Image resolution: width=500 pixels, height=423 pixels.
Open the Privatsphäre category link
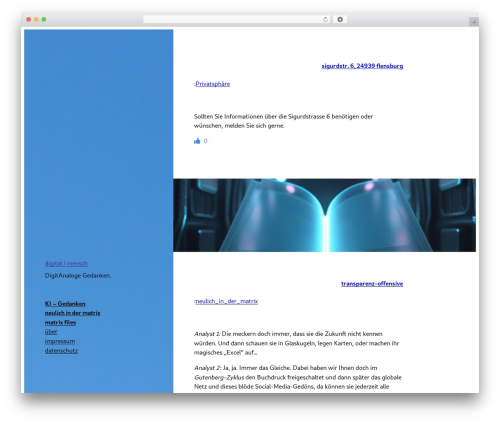tap(213, 84)
